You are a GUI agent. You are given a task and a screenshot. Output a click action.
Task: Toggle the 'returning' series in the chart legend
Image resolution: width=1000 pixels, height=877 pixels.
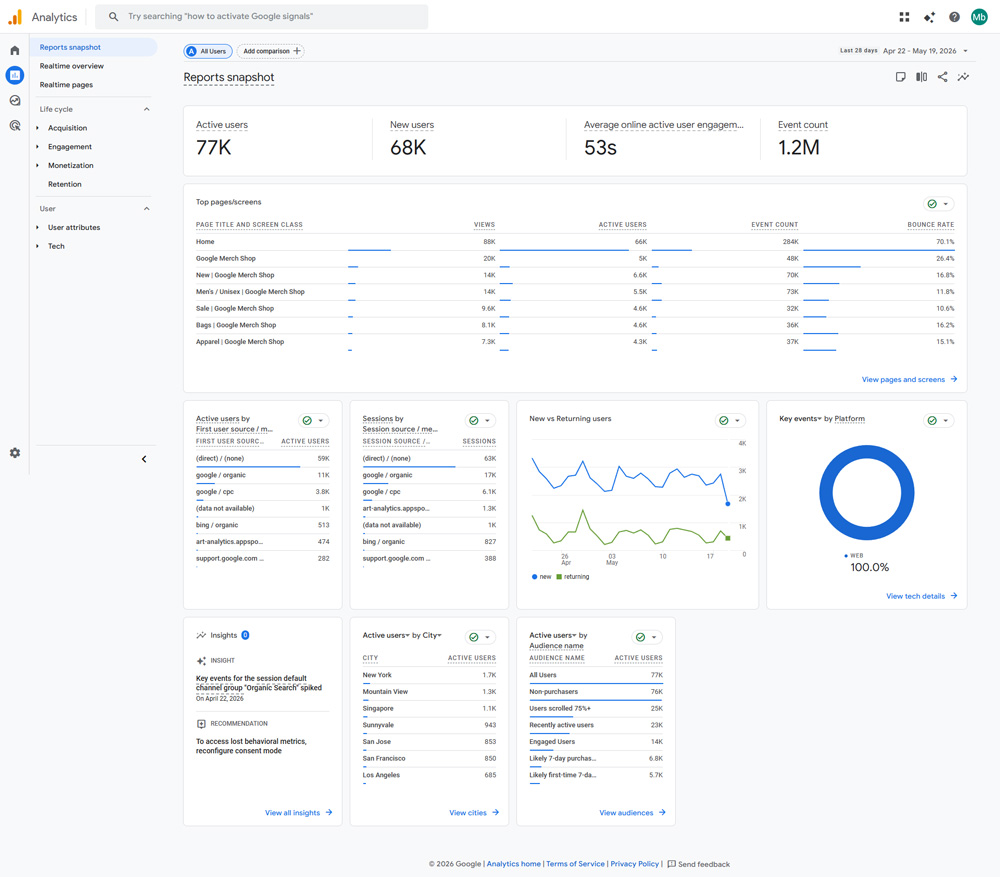[x=573, y=577]
